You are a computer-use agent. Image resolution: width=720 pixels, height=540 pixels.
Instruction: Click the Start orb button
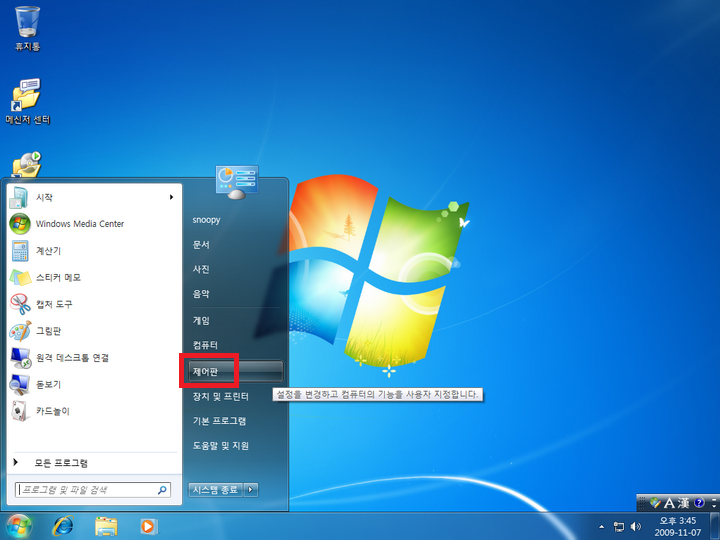tap(18, 527)
